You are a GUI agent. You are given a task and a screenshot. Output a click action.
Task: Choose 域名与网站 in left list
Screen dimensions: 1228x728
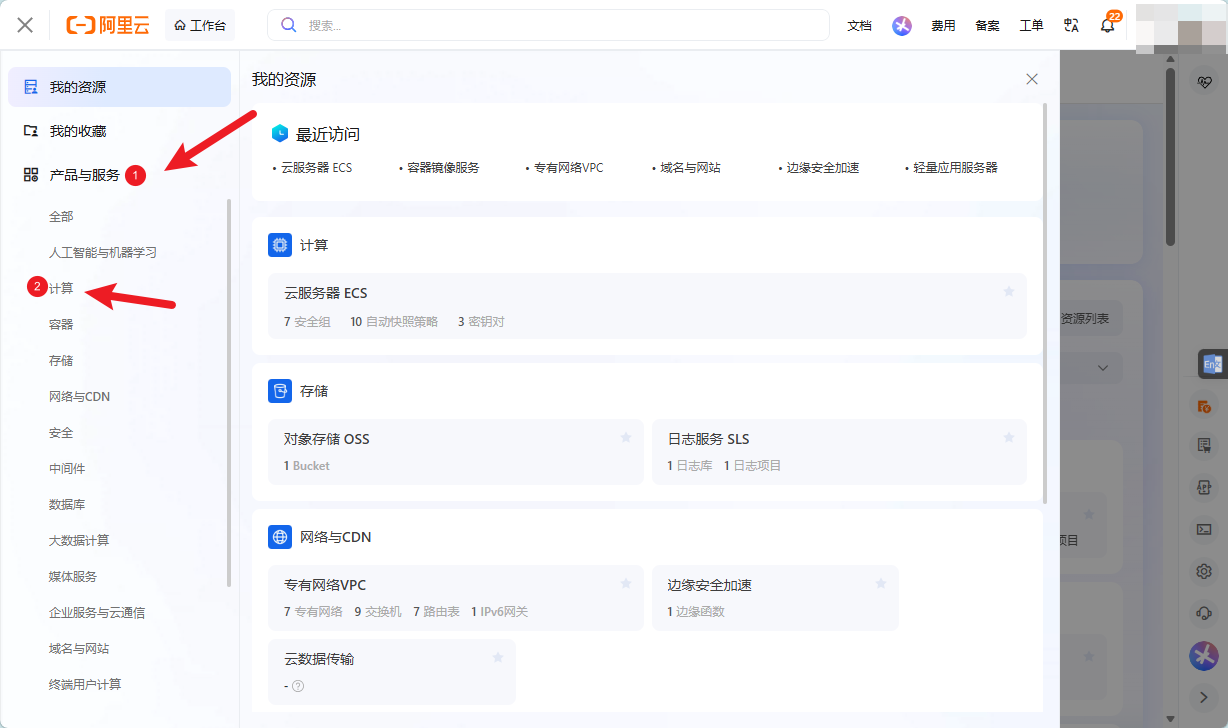[x=79, y=648]
